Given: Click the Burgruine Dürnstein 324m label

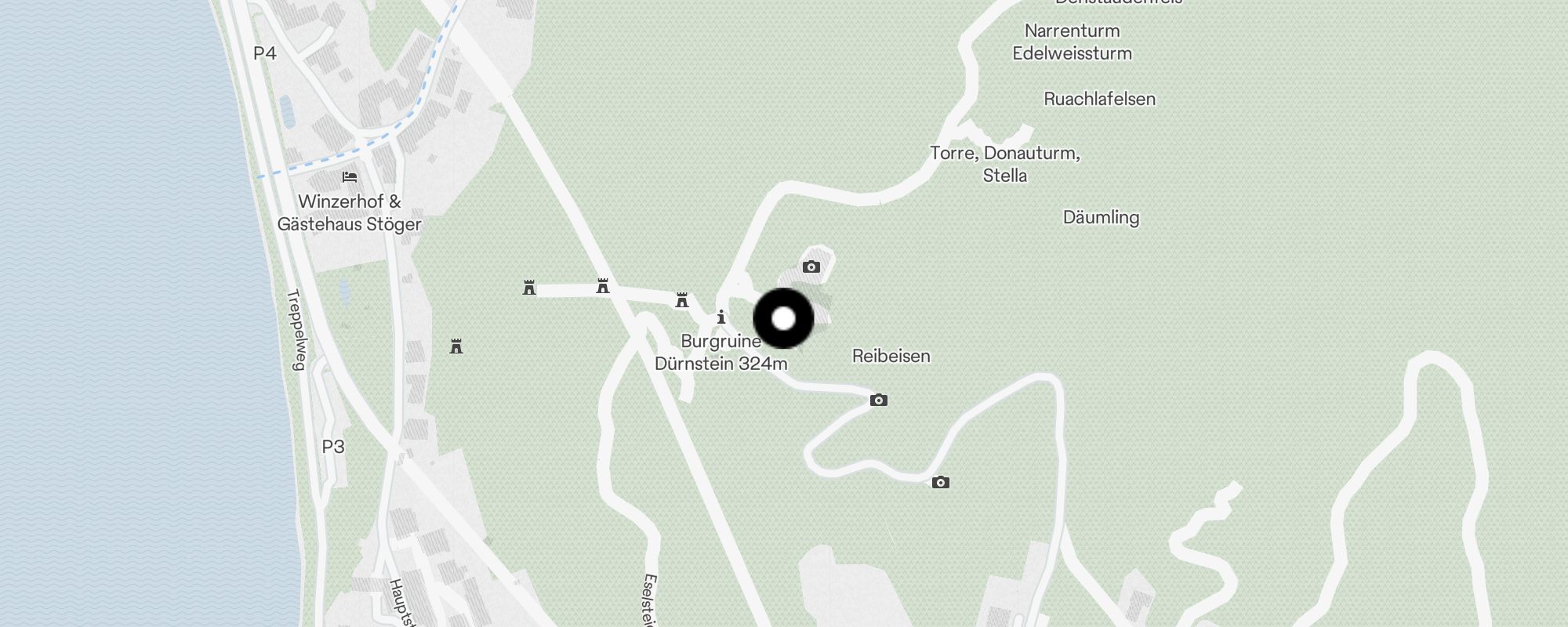Looking at the screenshot, I should pyautogui.click(x=721, y=353).
